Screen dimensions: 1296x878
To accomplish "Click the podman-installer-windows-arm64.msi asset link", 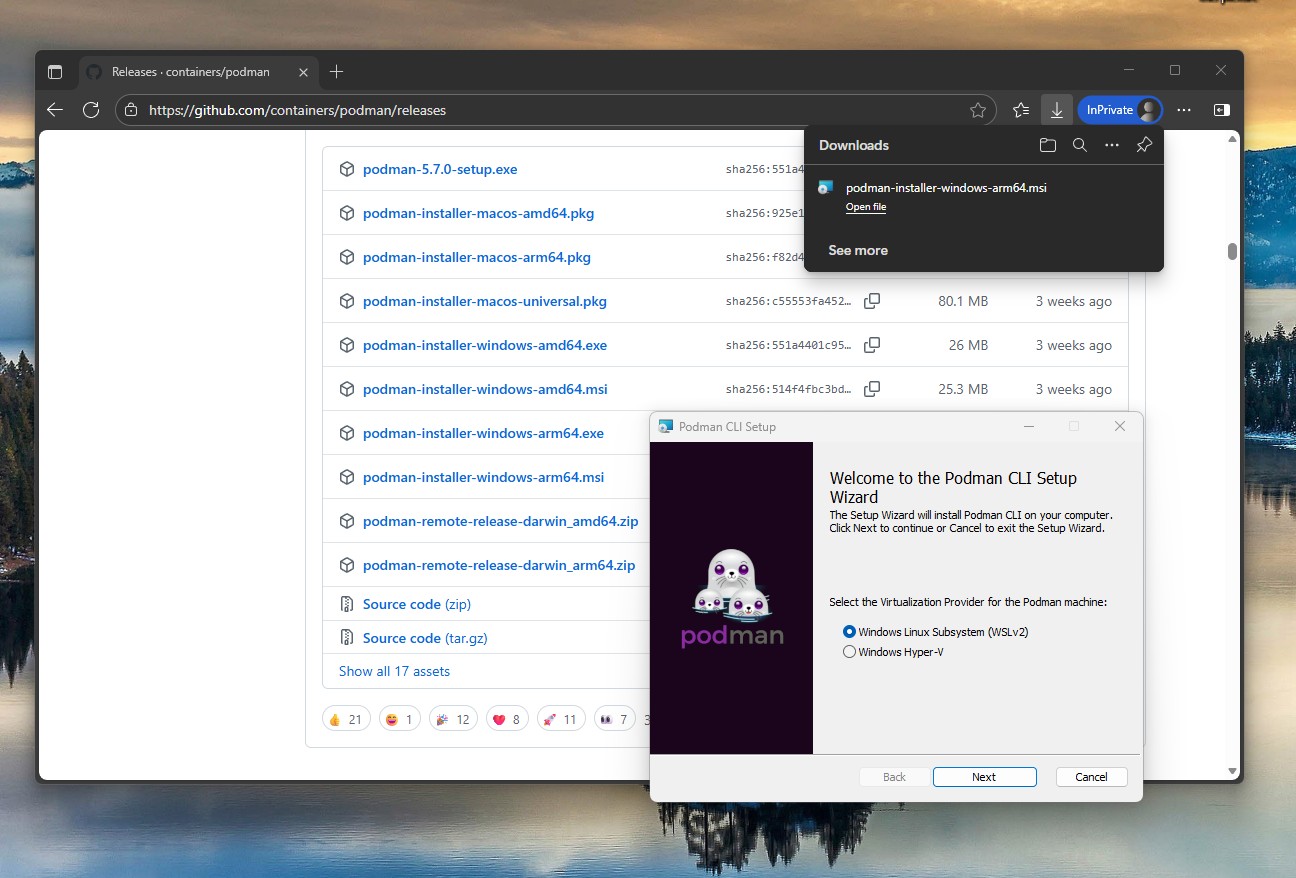I will pos(483,477).
